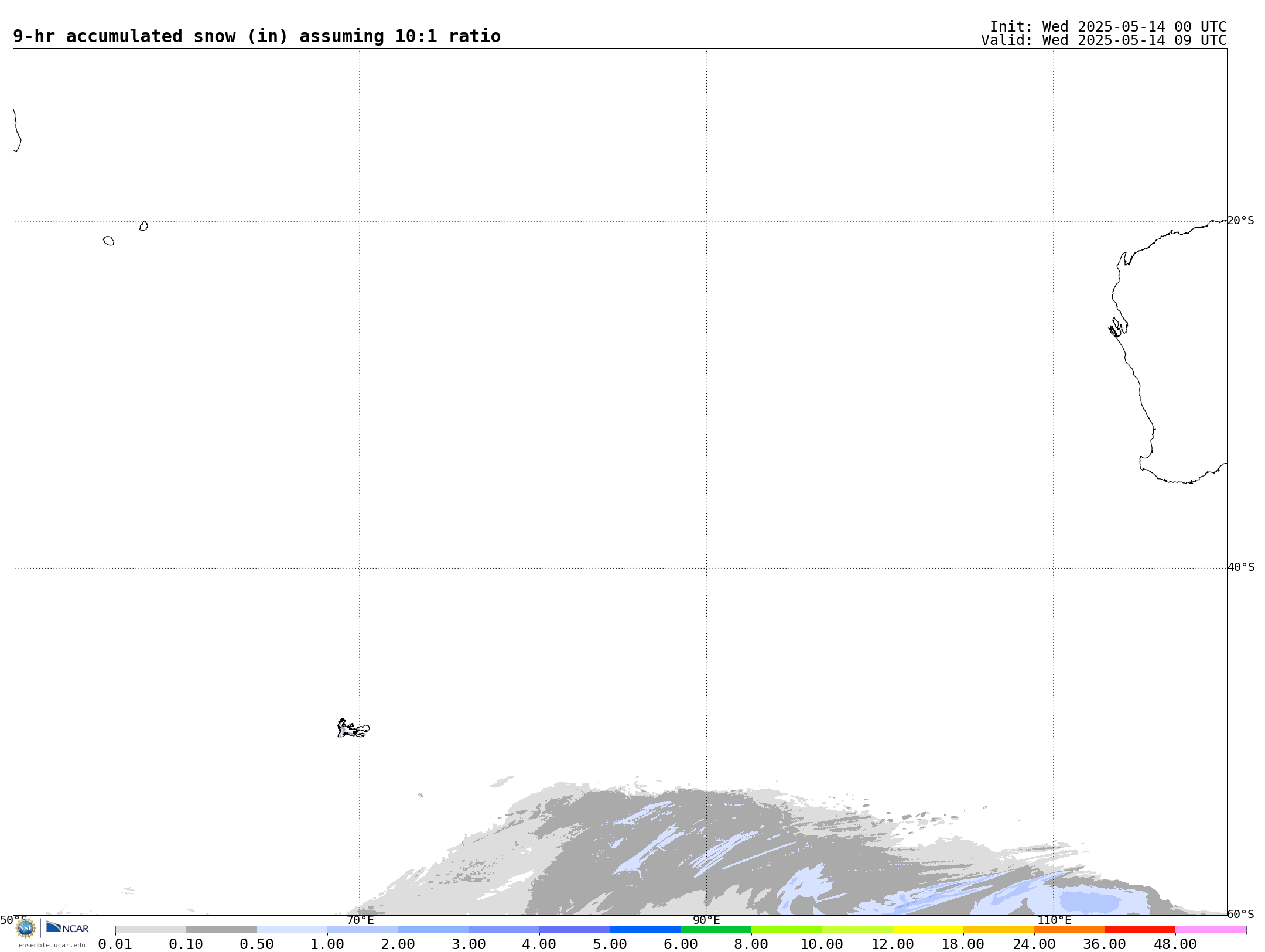Click the NSF logo icon
The height and width of the screenshot is (952, 1265).
pyautogui.click(x=26, y=929)
